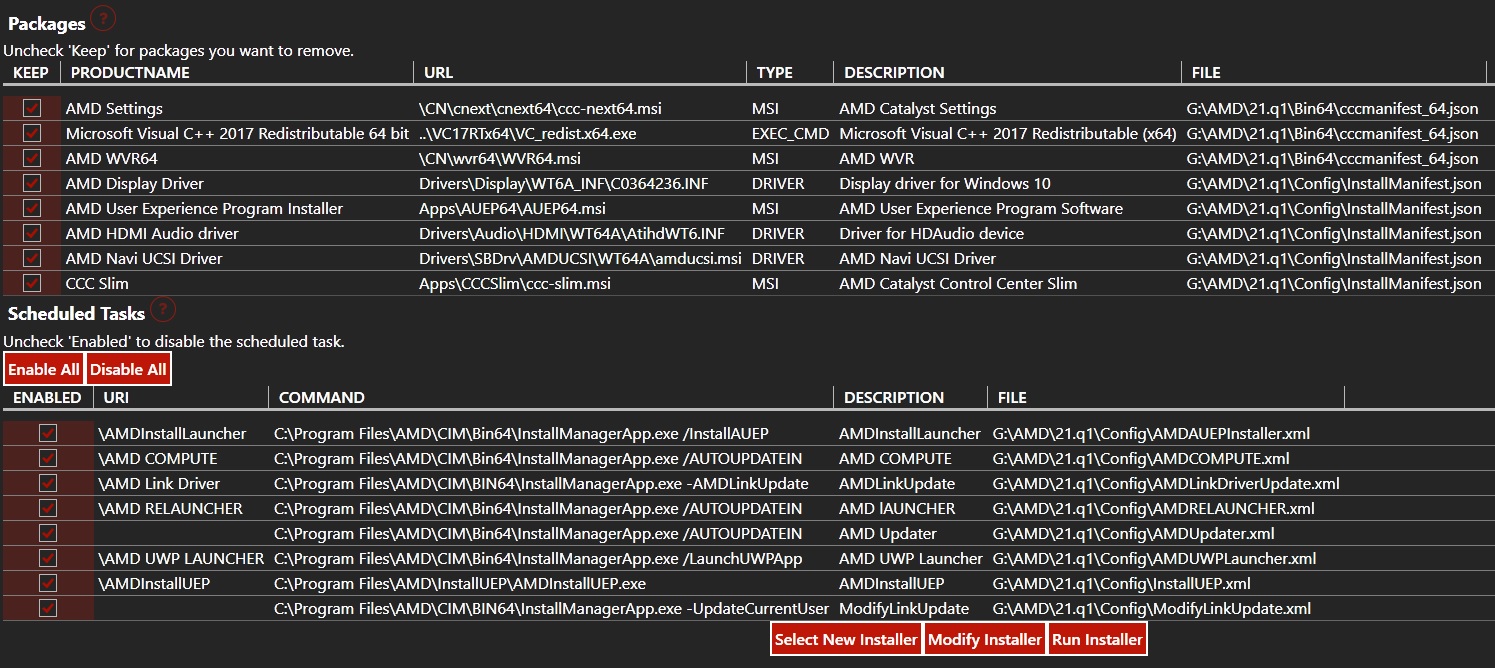Viewport: 1495px width, 668px height.
Task: Select the AMDLinkDriverUpdate.xml file cell
Action: tap(1166, 483)
